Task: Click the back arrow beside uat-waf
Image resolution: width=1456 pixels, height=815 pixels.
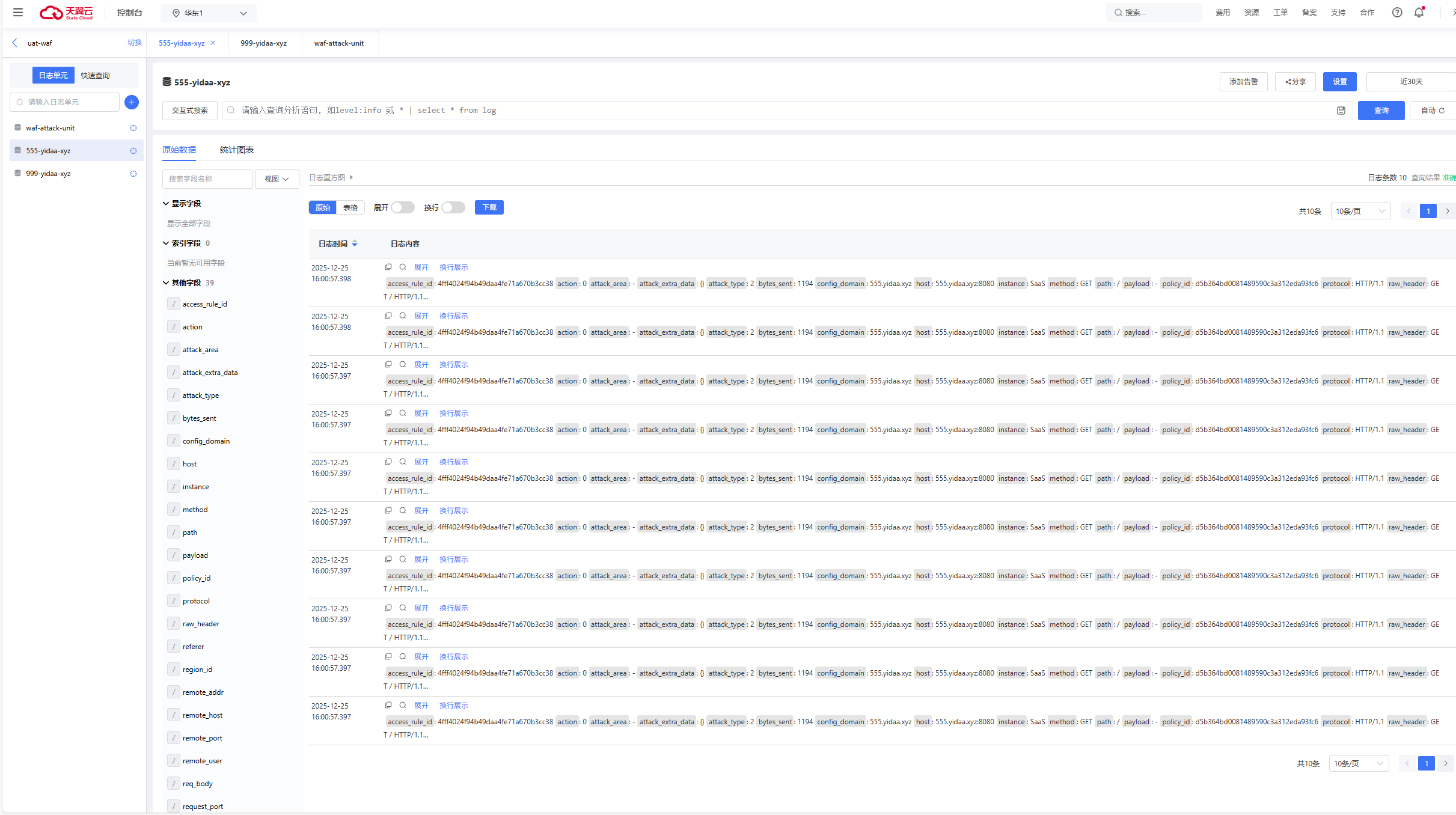Action: point(15,43)
